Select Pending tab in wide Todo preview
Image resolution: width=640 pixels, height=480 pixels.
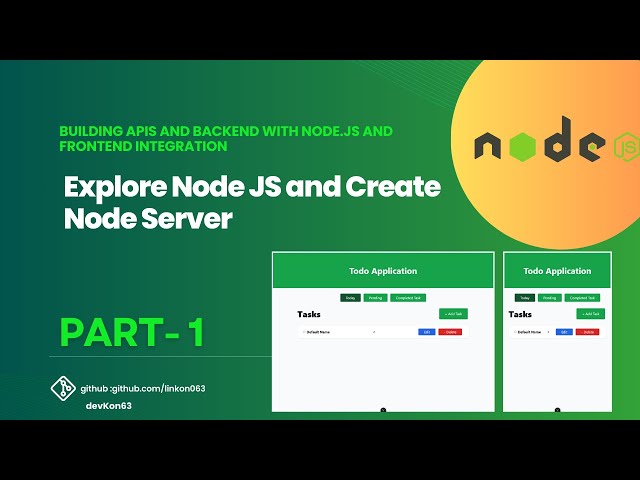[x=376, y=298]
